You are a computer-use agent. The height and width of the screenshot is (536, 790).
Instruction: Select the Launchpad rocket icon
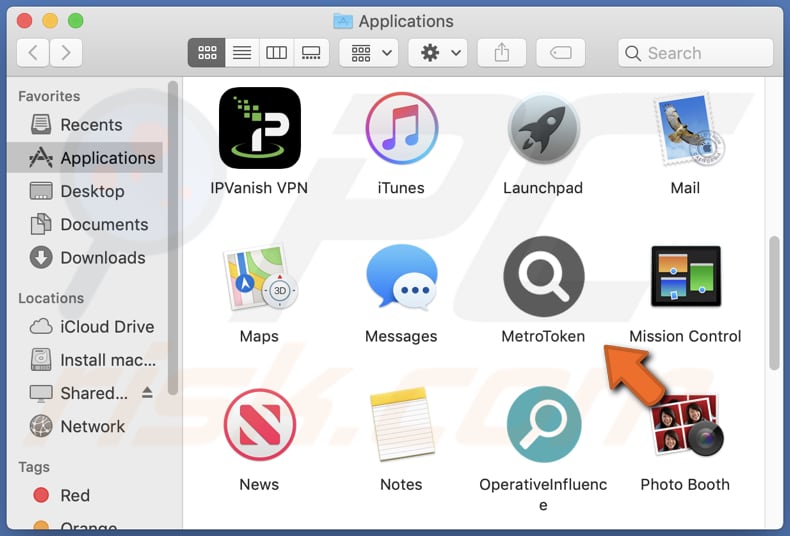543,128
